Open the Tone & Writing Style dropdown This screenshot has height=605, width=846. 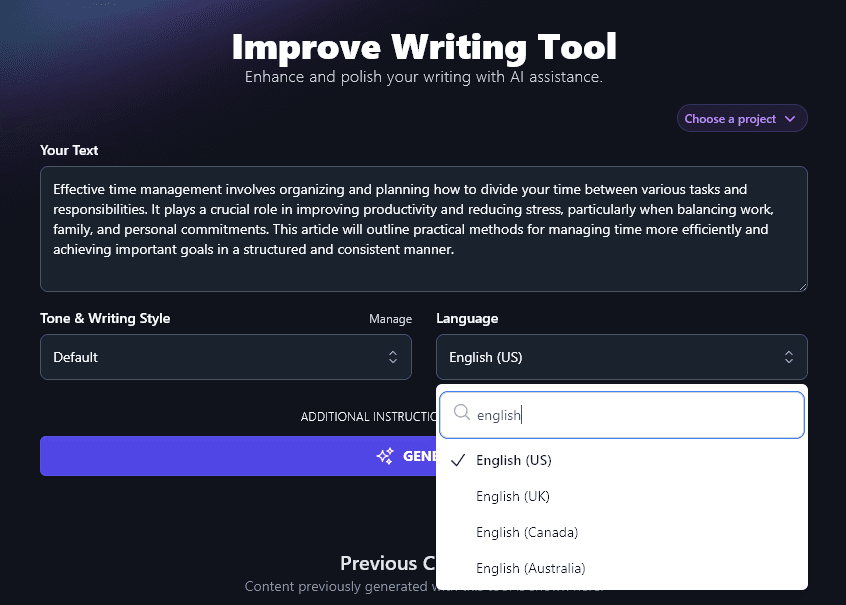225,356
